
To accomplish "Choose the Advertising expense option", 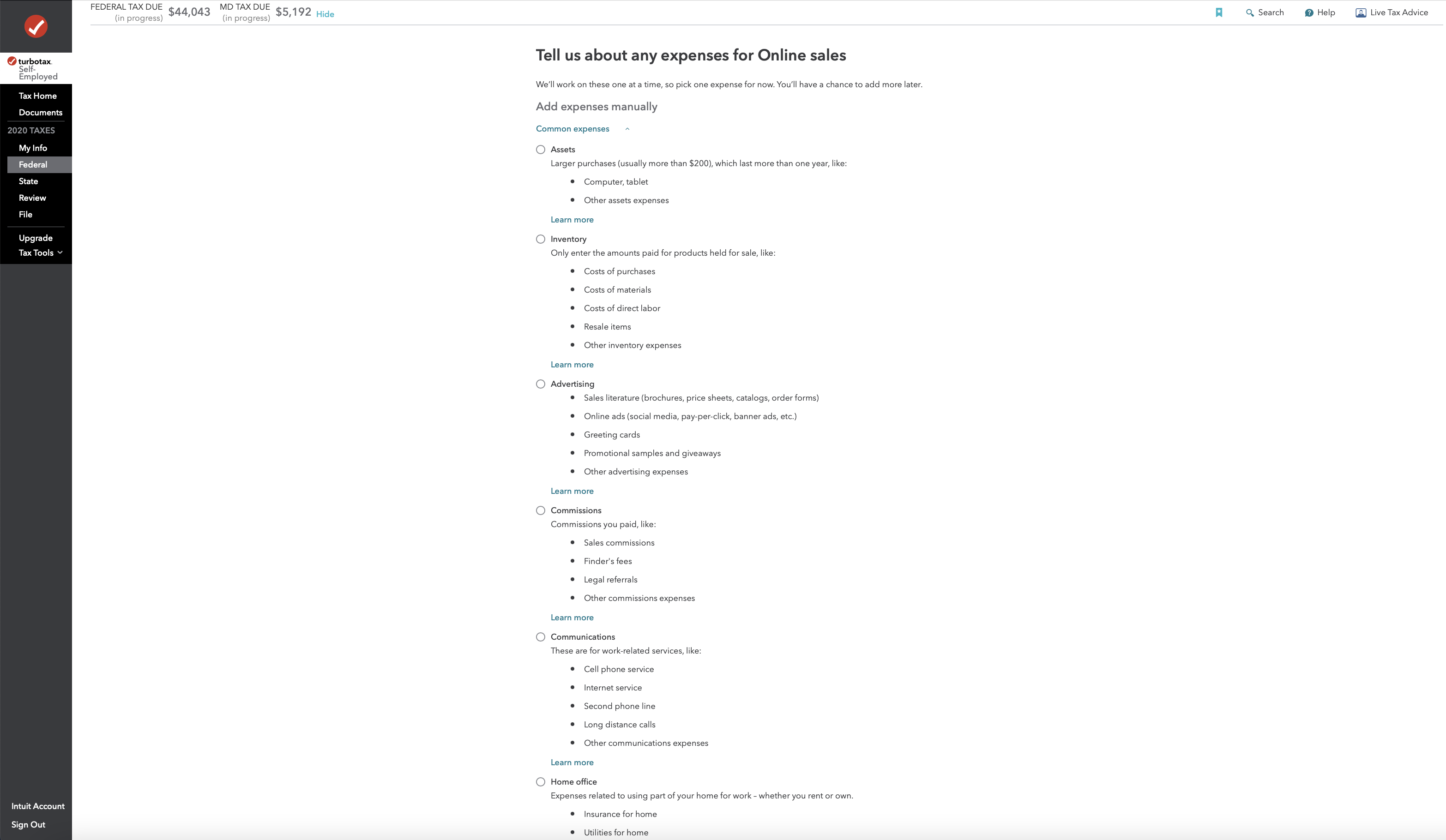I will point(541,384).
